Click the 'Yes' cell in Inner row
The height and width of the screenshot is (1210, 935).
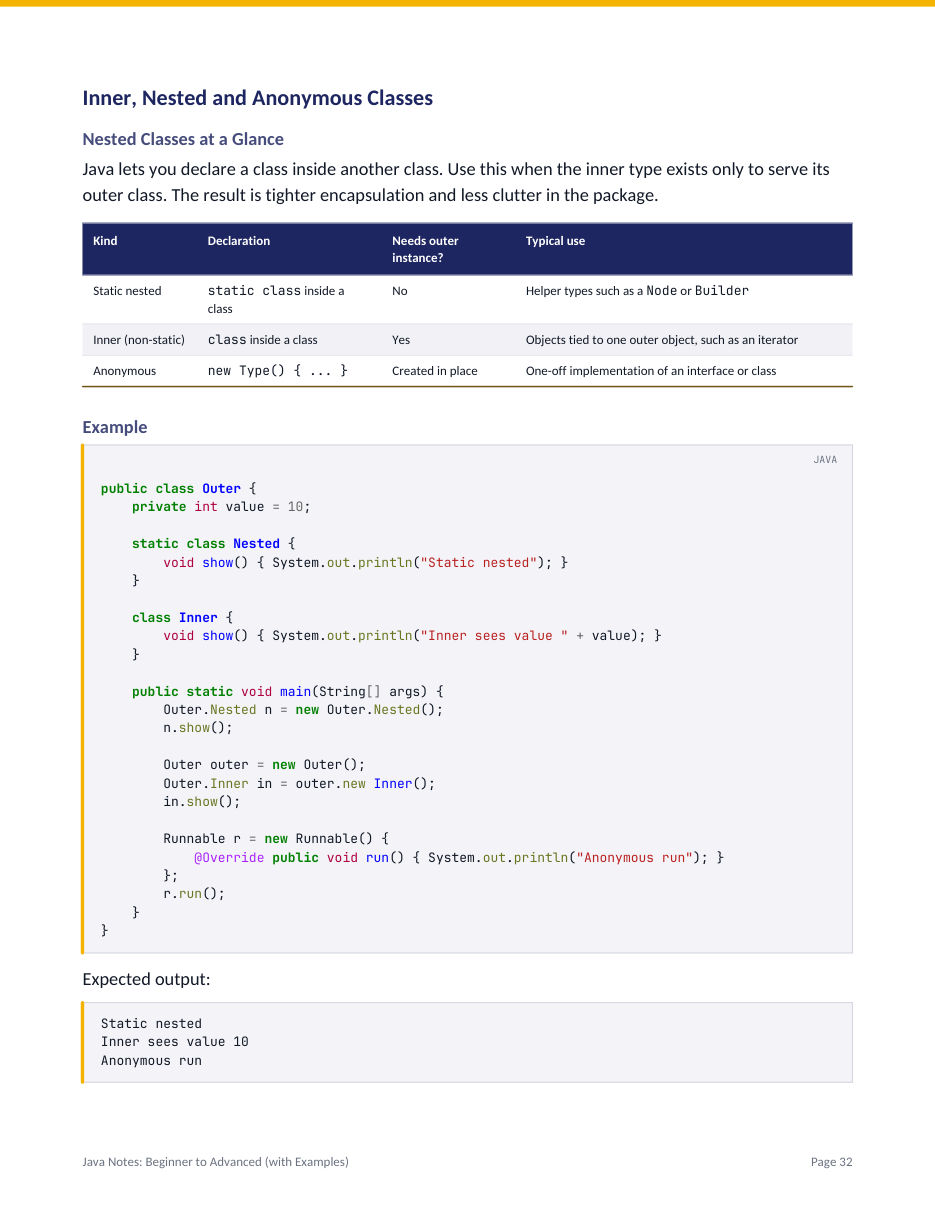401,340
